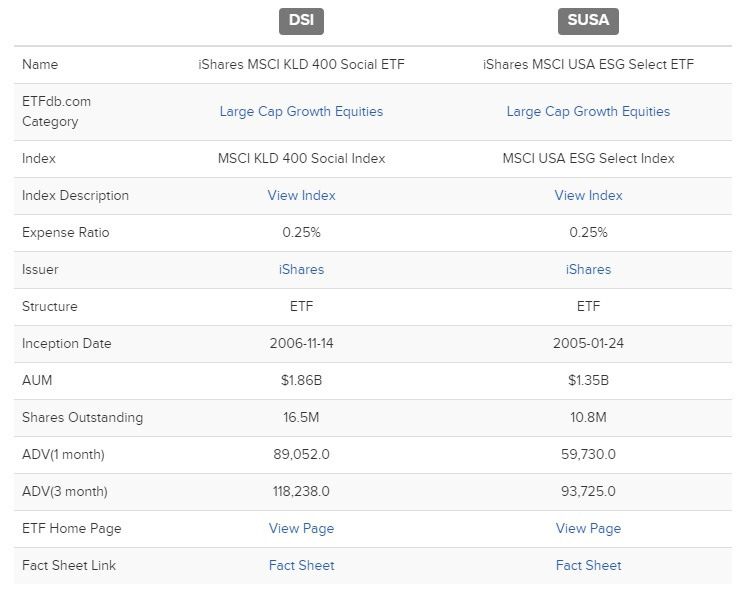The image size is (743, 595).
Task: Open SUSA's Large Cap Growth Equities category
Action: (588, 111)
